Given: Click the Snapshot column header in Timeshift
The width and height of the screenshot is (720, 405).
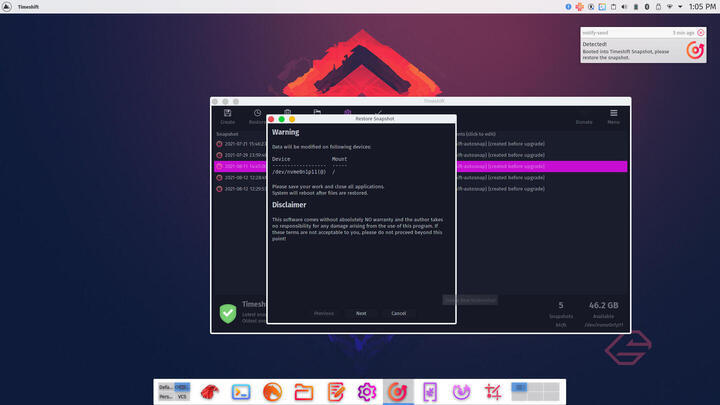Looking at the screenshot, I should [x=227, y=134].
